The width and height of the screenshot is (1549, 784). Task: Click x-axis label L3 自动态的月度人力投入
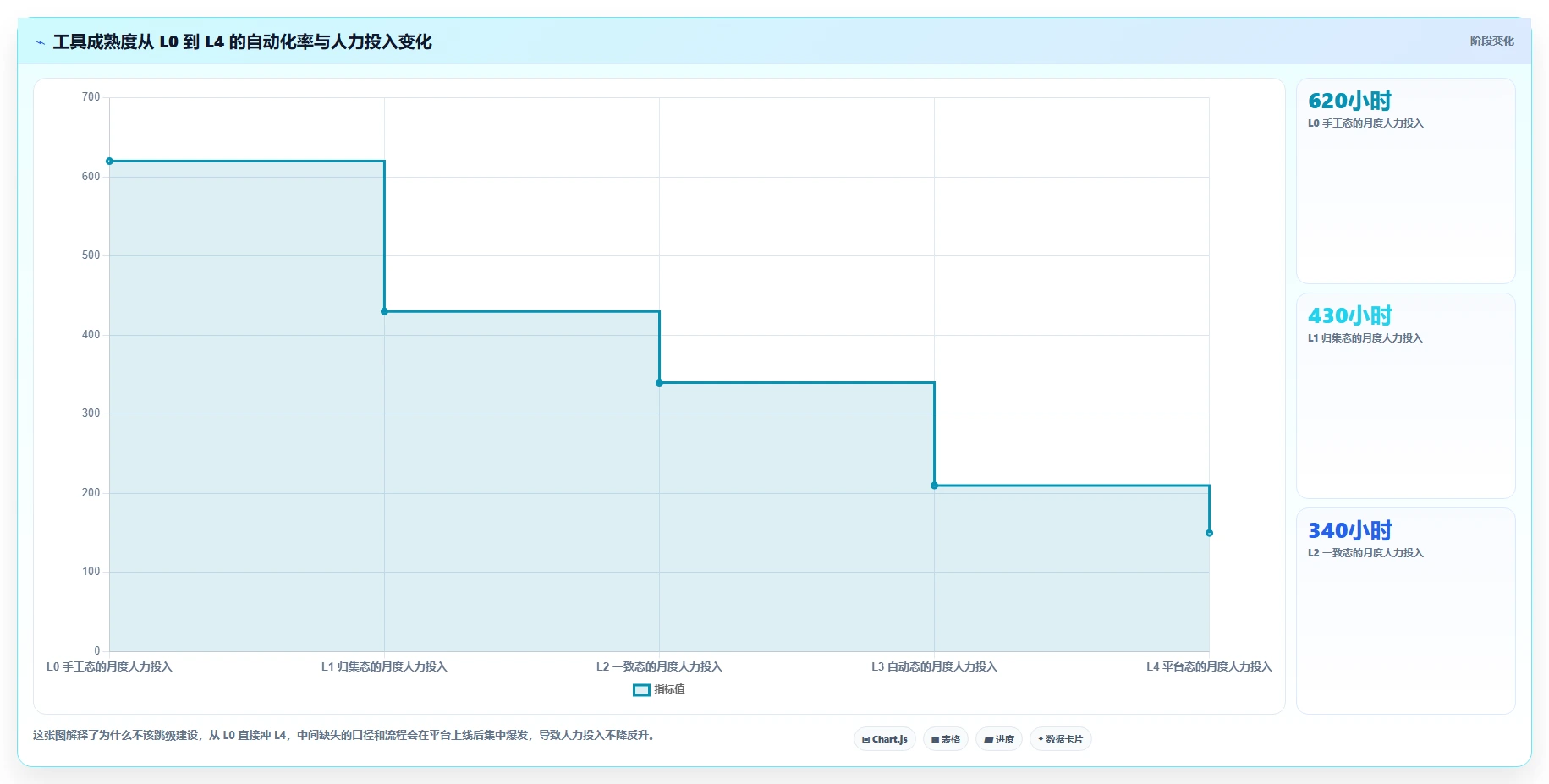click(934, 666)
